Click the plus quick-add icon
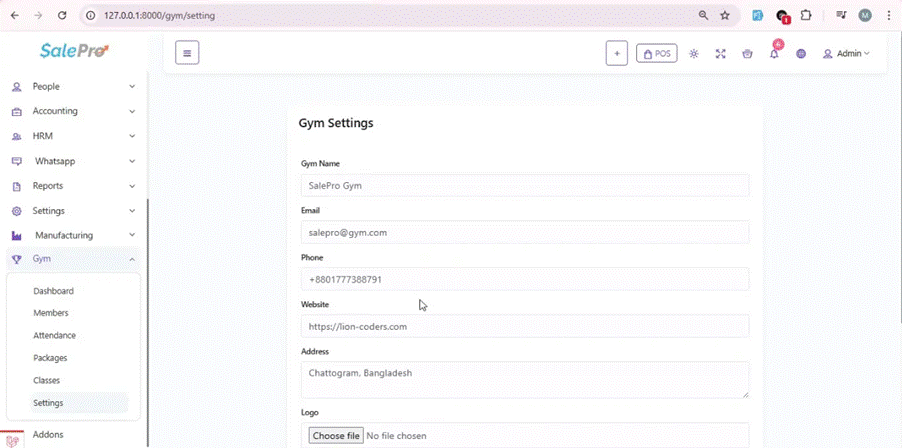902x448 pixels. 617,54
